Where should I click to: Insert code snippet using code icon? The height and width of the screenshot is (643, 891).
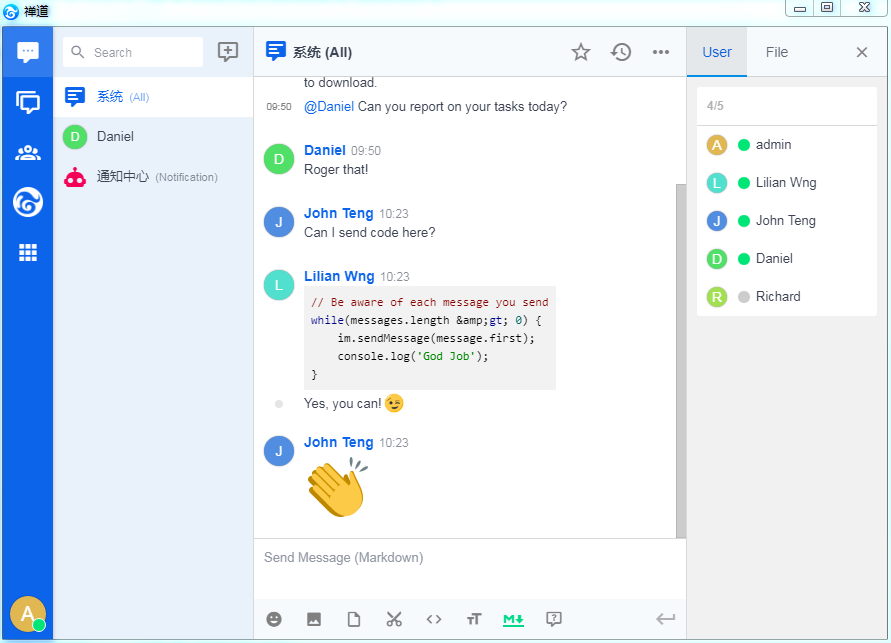(434, 619)
